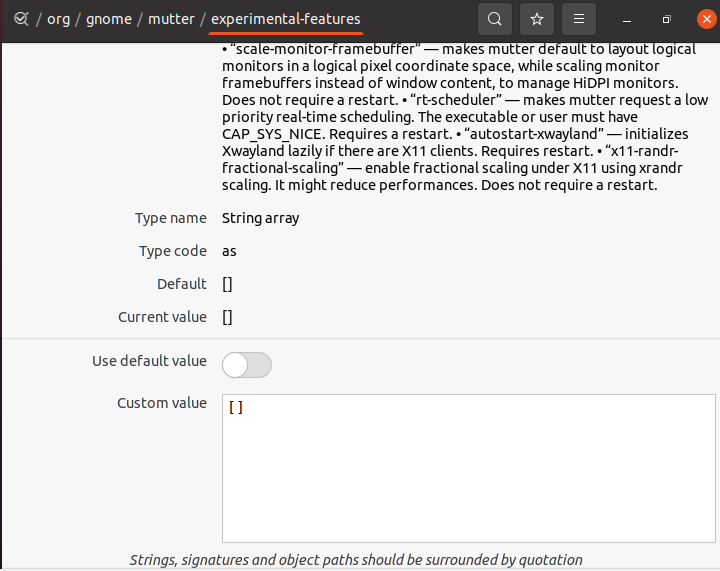The image size is (720, 571).
Task: Click the Type code value as
Action: coord(229,251)
